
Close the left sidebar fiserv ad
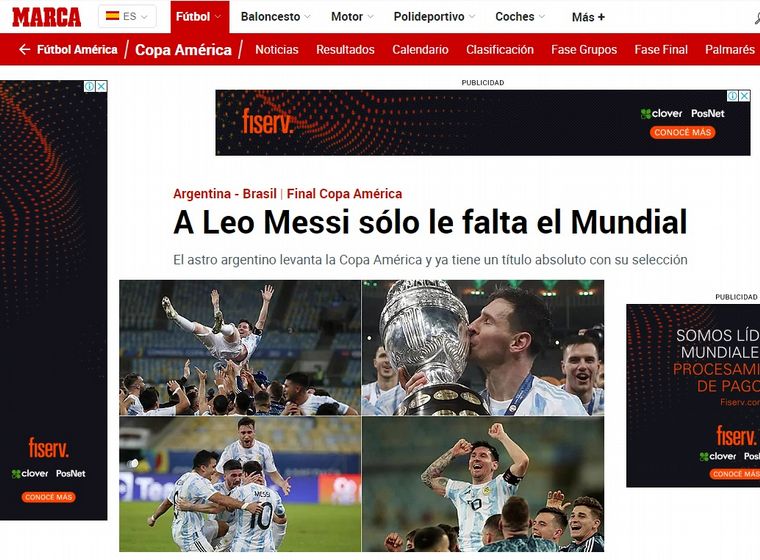[x=101, y=86]
